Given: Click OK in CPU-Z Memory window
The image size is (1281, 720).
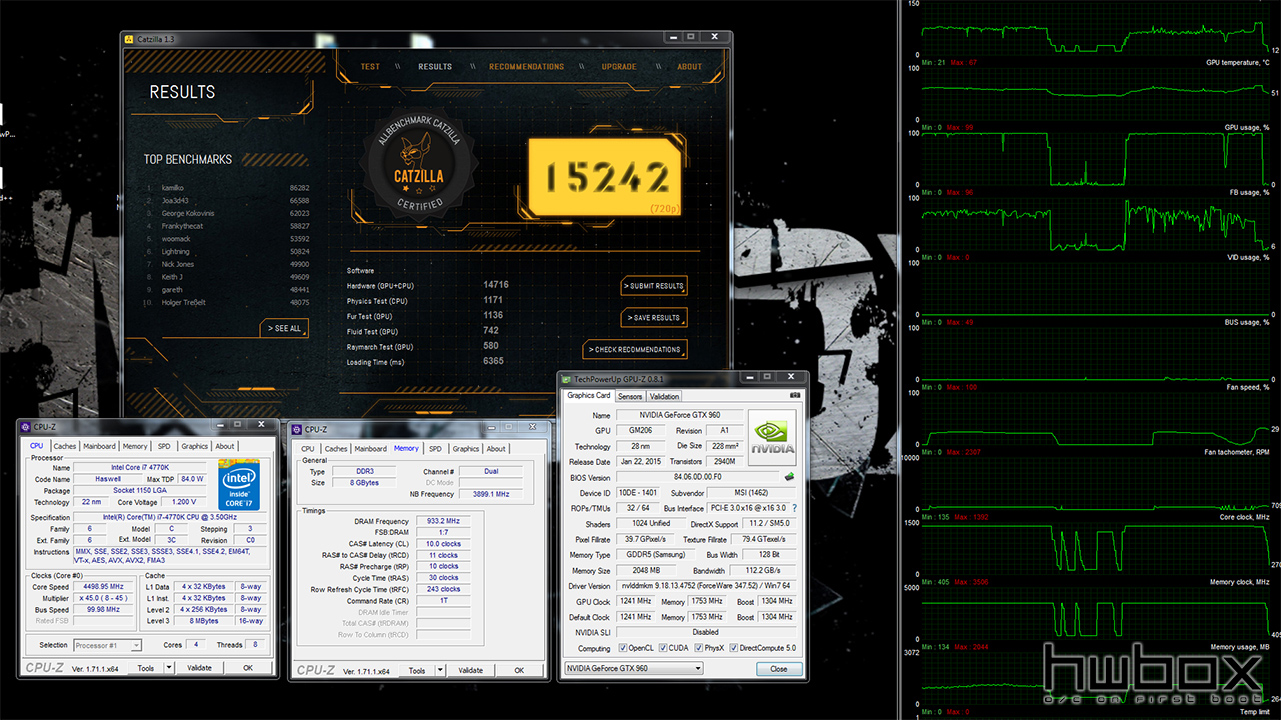Looking at the screenshot, I should (519, 670).
